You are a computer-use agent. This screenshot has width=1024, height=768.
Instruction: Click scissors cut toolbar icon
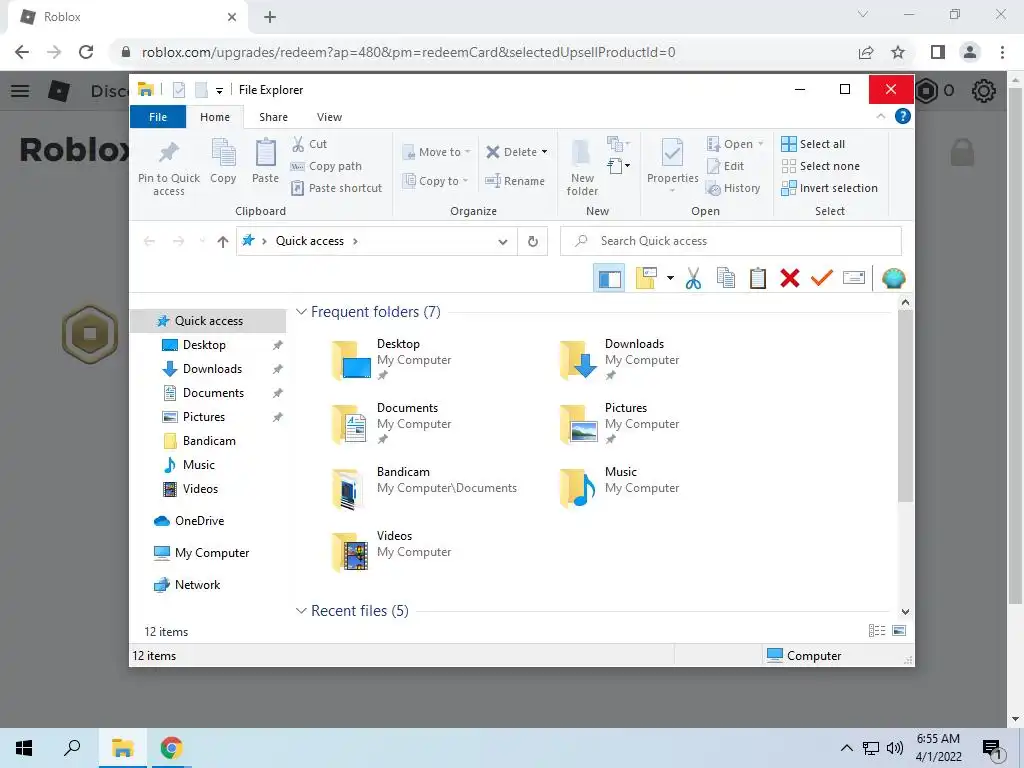pos(693,279)
